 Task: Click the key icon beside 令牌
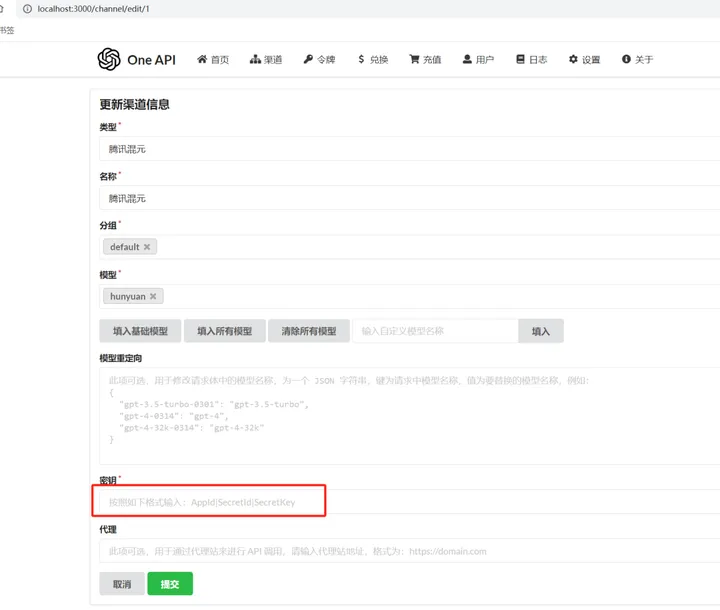[308, 59]
